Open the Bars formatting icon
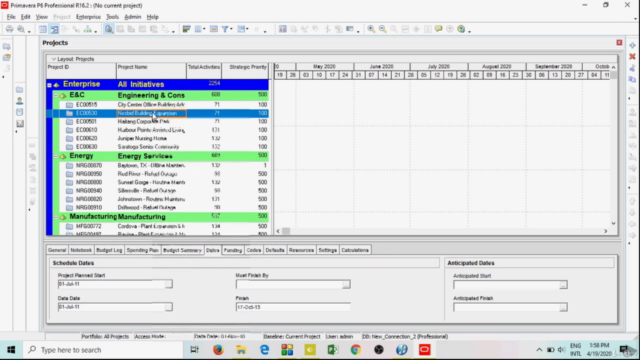The image size is (640, 360). point(187,29)
